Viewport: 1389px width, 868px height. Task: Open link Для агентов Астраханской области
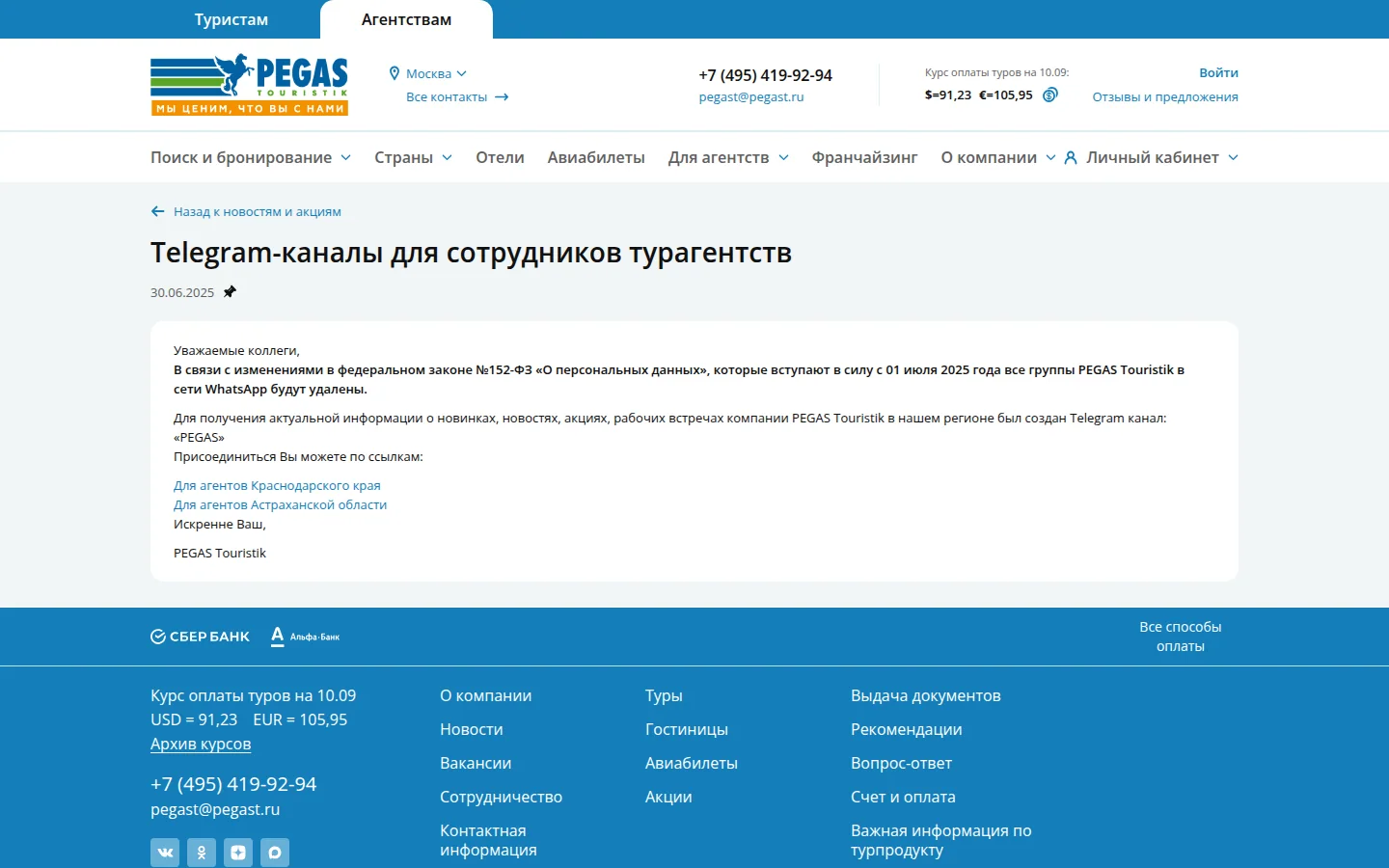(x=280, y=504)
